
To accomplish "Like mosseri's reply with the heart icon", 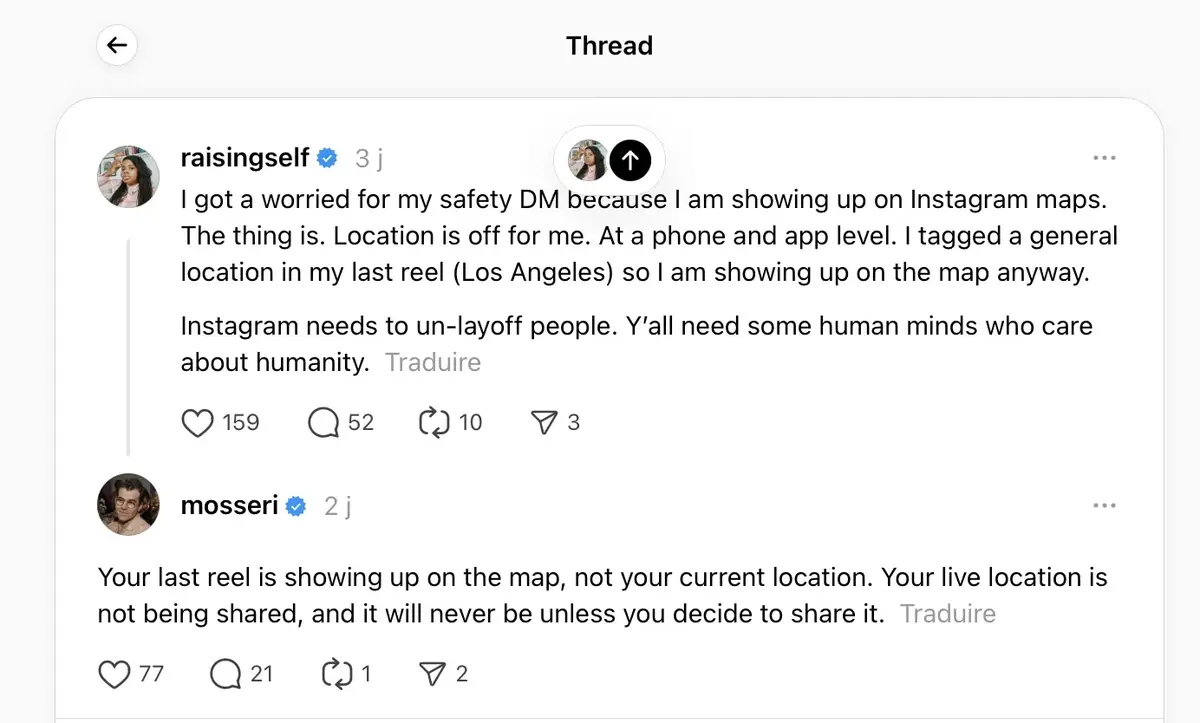I will (115, 674).
